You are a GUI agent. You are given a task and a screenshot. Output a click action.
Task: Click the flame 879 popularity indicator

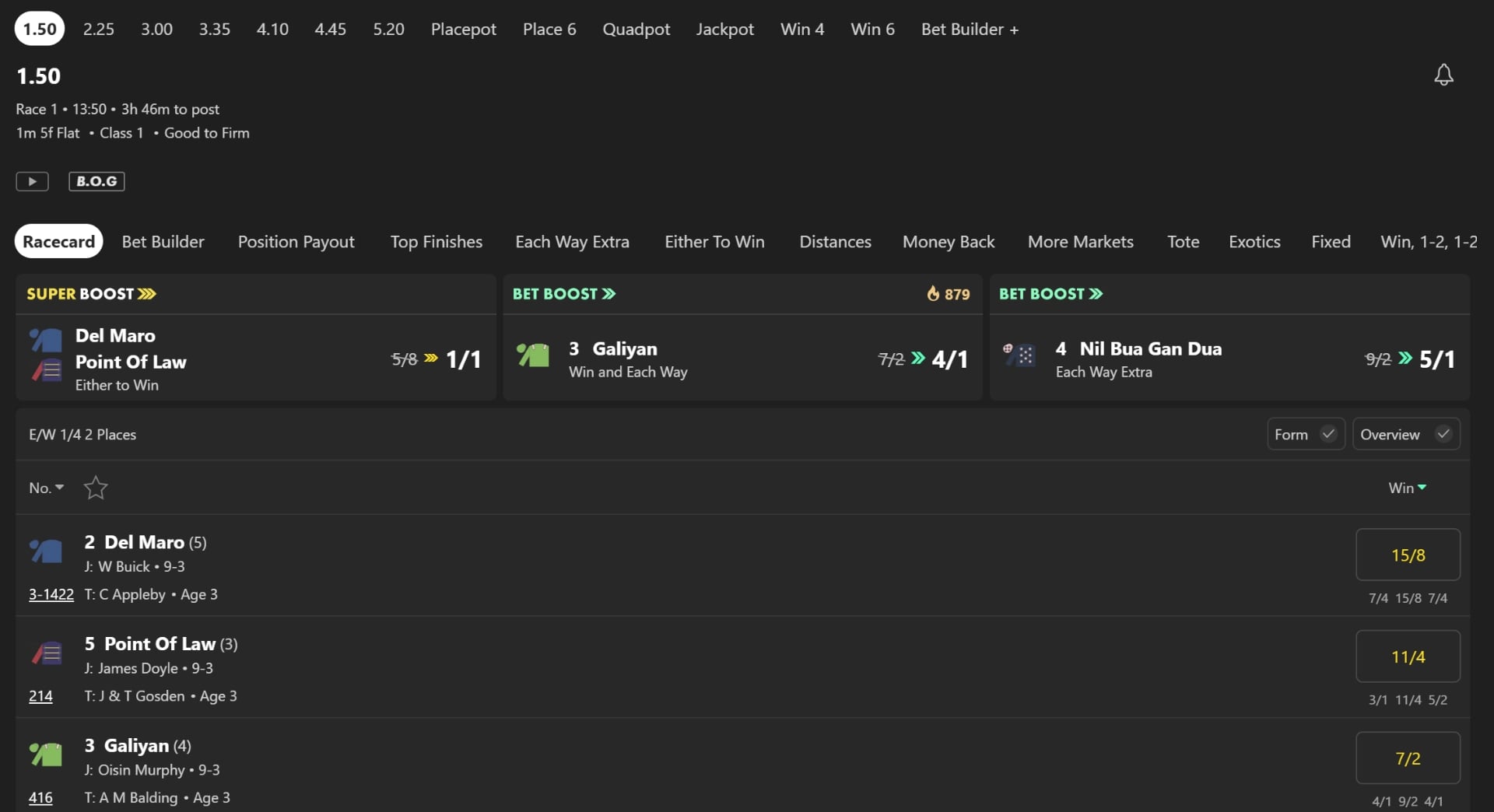(949, 294)
